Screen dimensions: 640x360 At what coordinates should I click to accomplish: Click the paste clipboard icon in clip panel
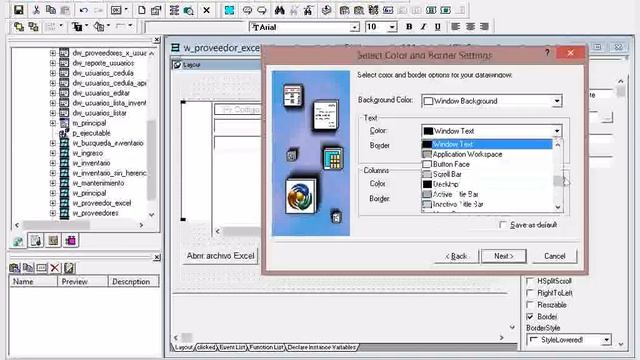15,268
